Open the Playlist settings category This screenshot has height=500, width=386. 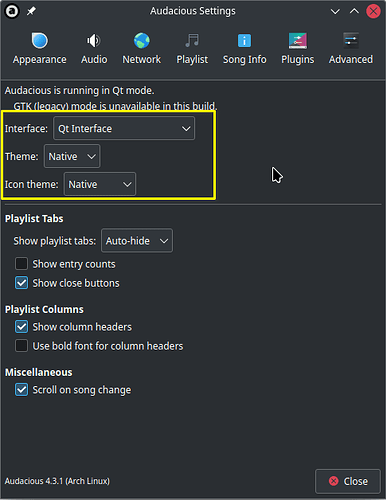(x=192, y=49)
